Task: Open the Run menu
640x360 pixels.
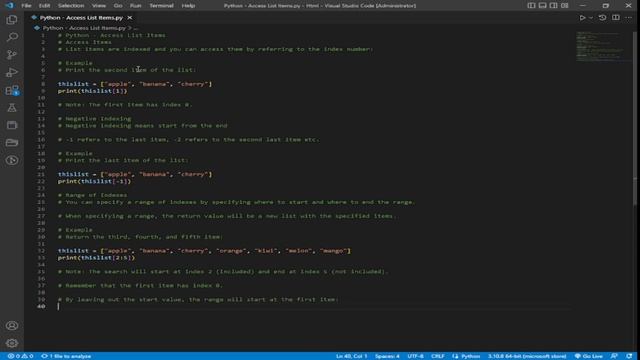Action: [x=135, y=5]
